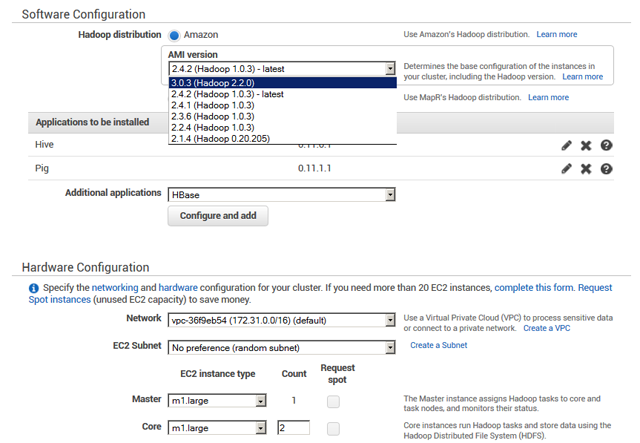640x443 pixels.
Task: Enable Request spot for the Master instance
Action: point(333,401)
